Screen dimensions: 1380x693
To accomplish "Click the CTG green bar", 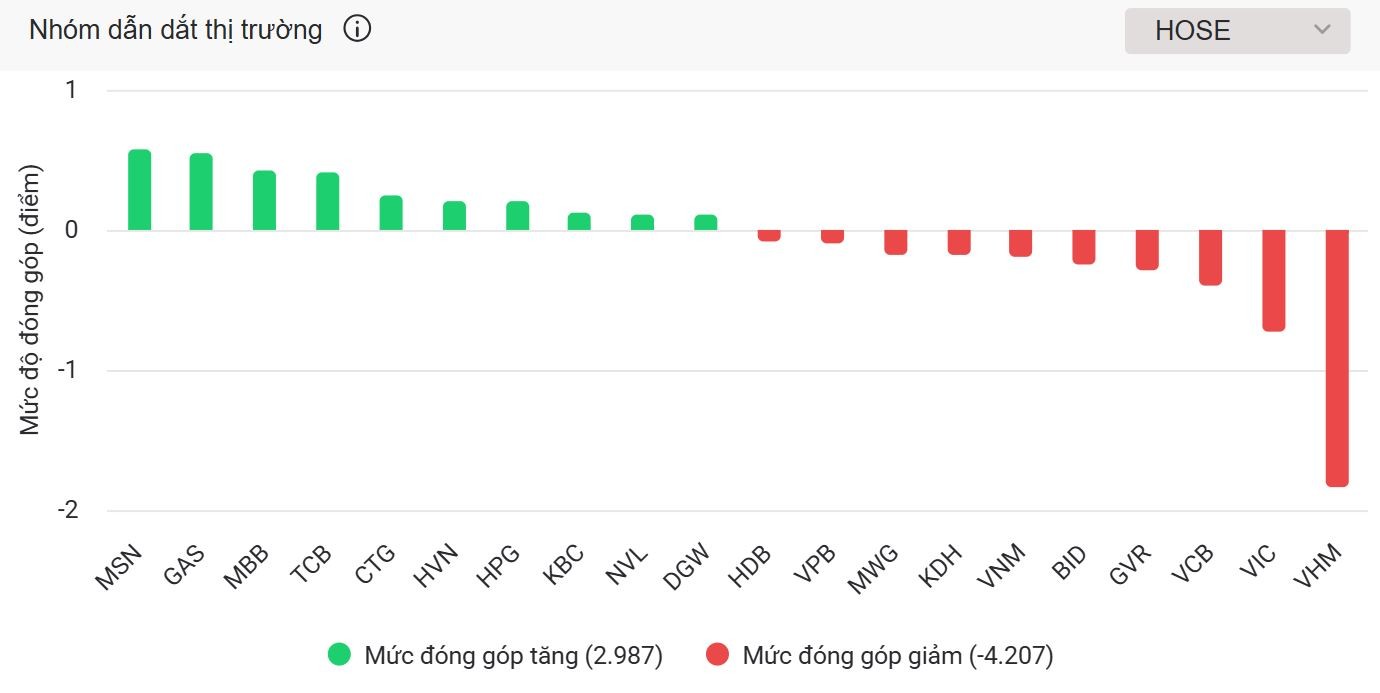I will point(391,213).
